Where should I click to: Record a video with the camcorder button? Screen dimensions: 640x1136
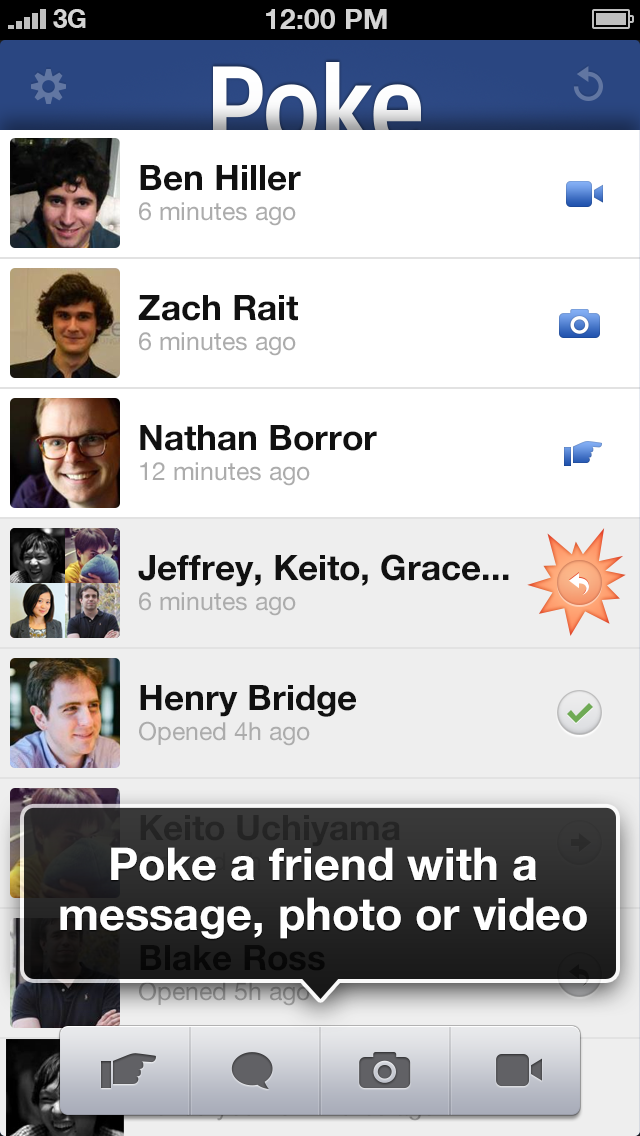coord(517,1072)
